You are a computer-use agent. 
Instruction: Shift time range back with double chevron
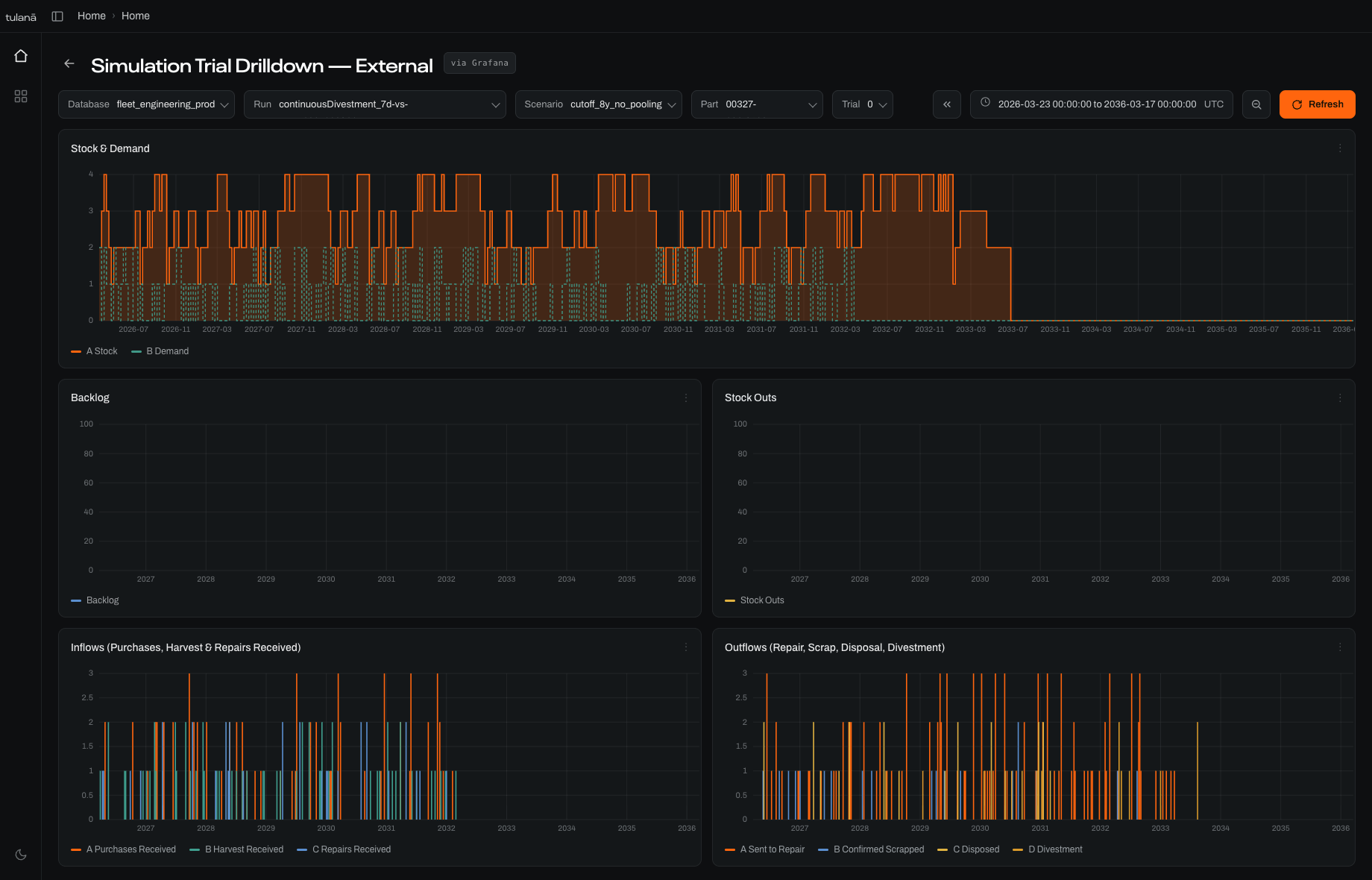(x=947, y=104)
